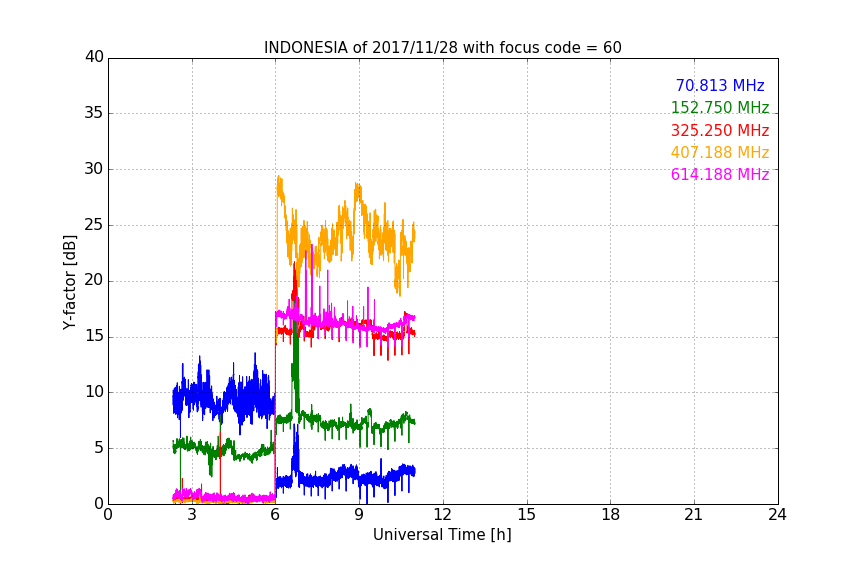
Task: Click the x-axis tick label 12
Action: coord(443,515)
